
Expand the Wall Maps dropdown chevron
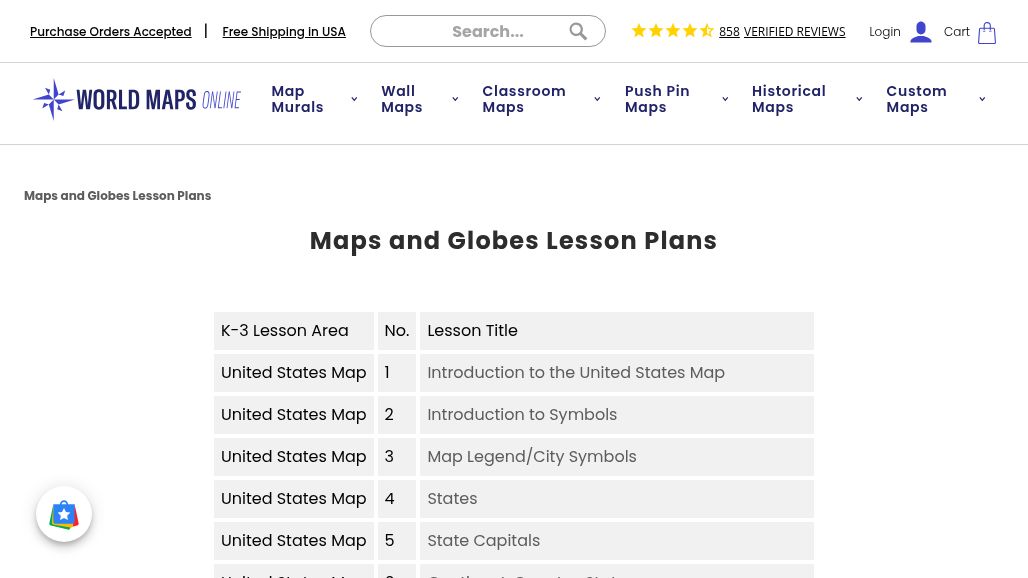(x=455, y=100)
